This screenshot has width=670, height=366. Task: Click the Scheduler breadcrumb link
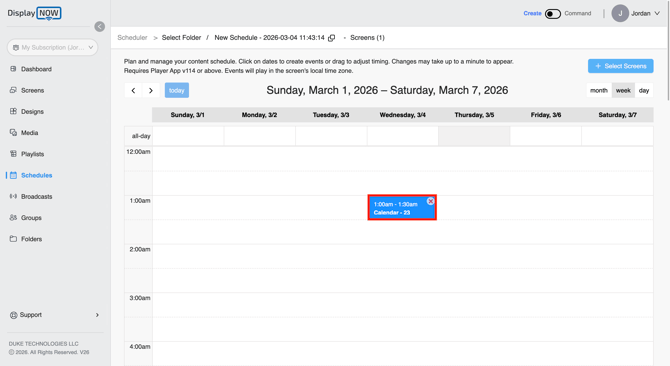(x=132, y=38)
